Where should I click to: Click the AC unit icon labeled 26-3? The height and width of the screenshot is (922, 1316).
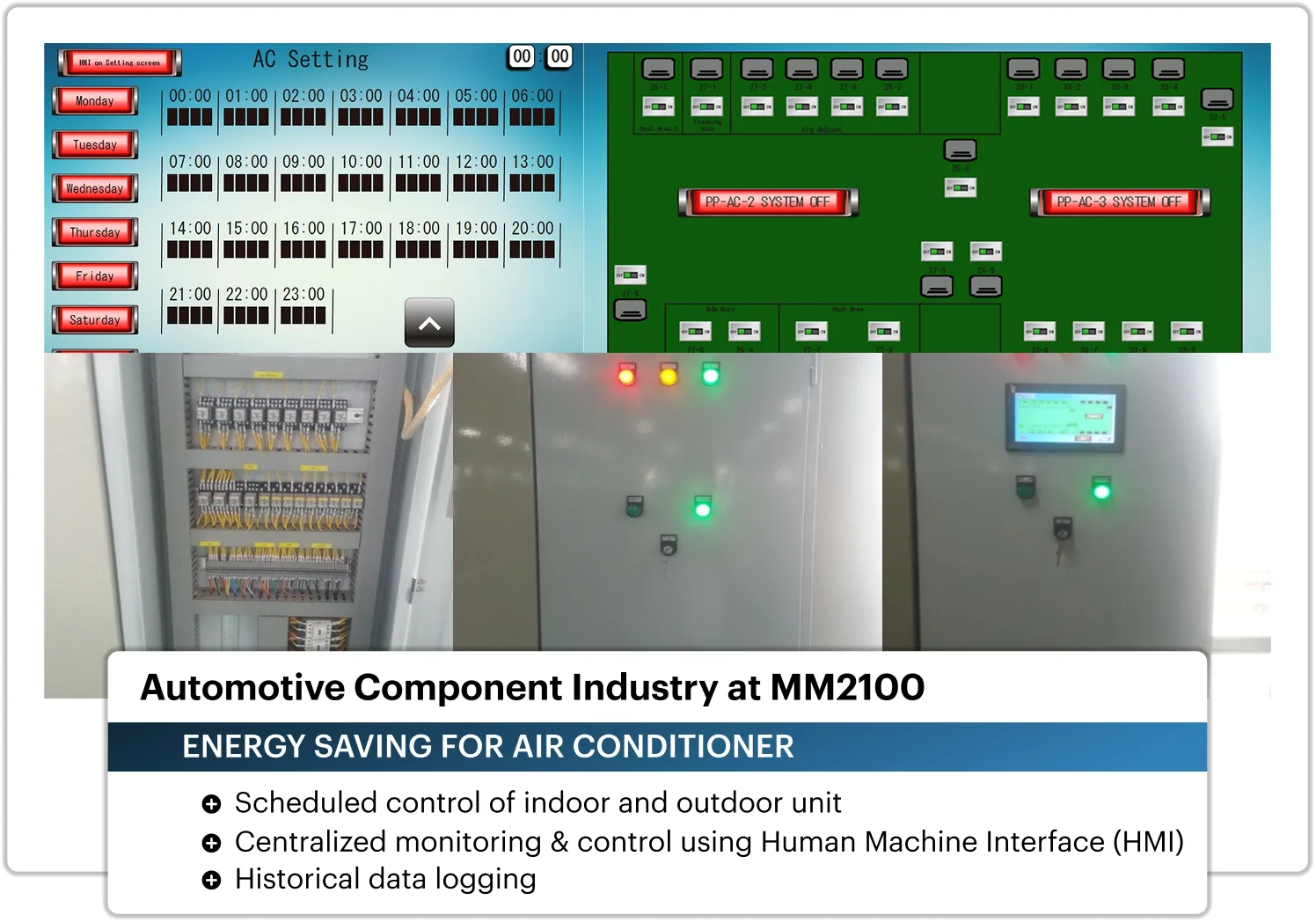960,150
